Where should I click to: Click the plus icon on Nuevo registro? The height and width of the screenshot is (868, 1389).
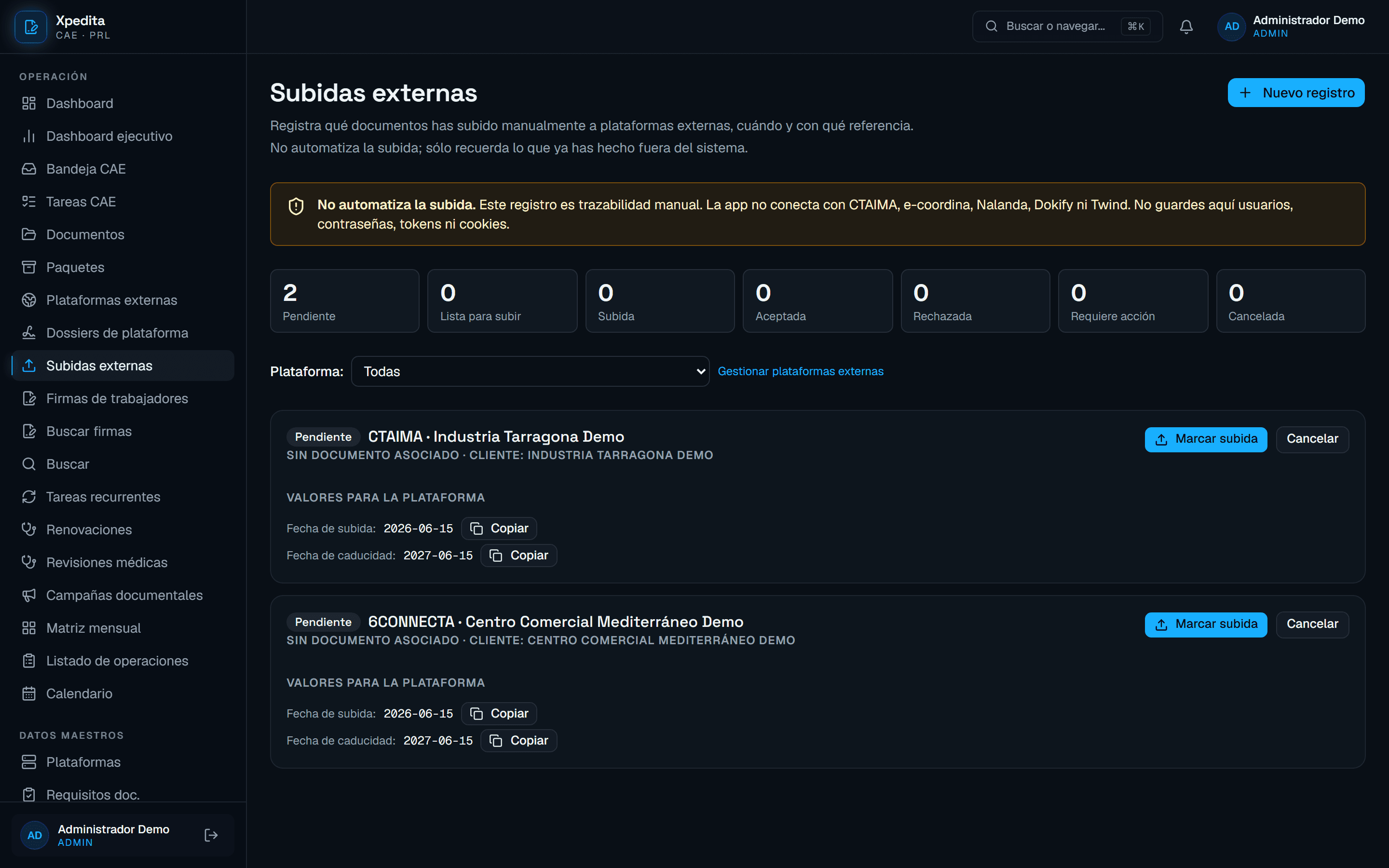pos(1245,93)
